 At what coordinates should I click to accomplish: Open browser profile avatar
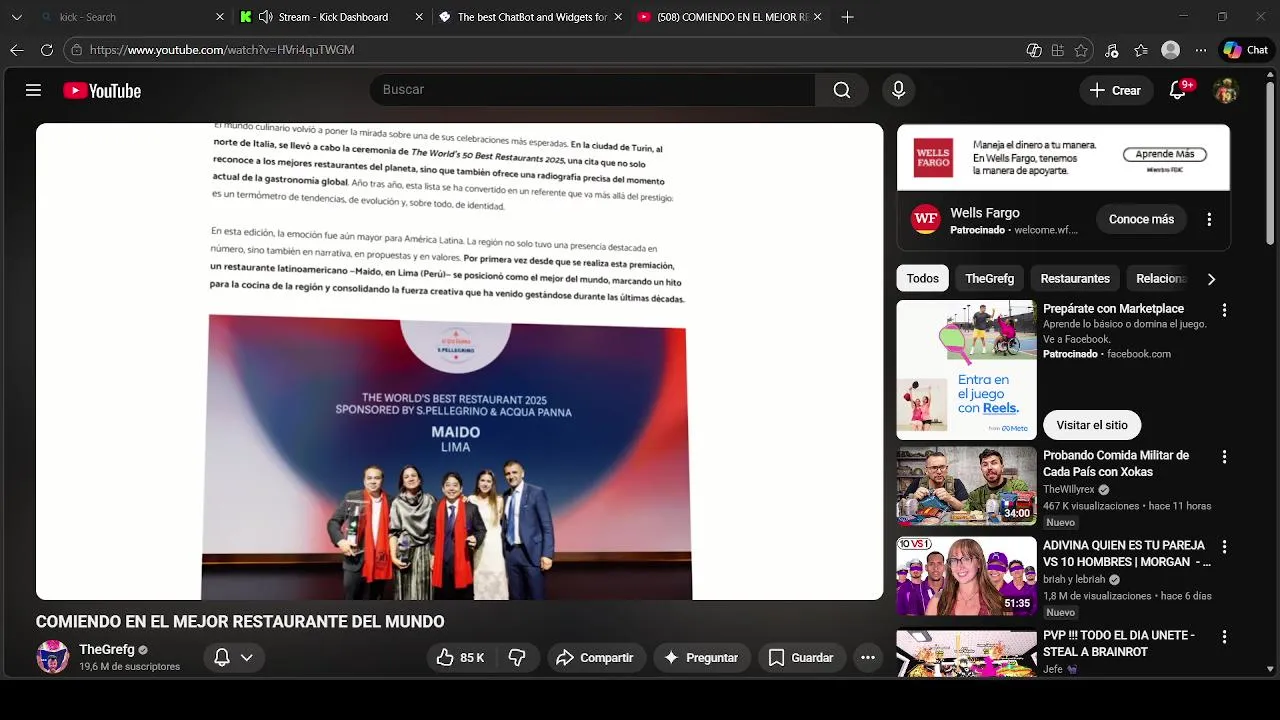pyautogui.click(x=1170, y=50)
